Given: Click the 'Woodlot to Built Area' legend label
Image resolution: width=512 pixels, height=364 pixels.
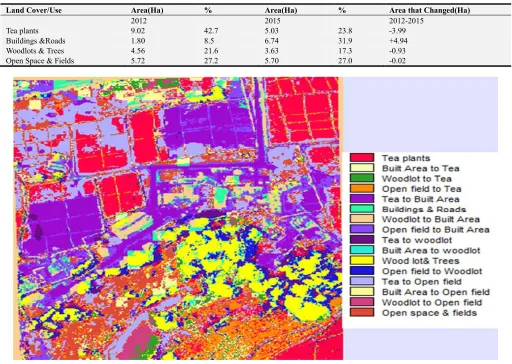Looking at the screenshot, I should 431,219.
